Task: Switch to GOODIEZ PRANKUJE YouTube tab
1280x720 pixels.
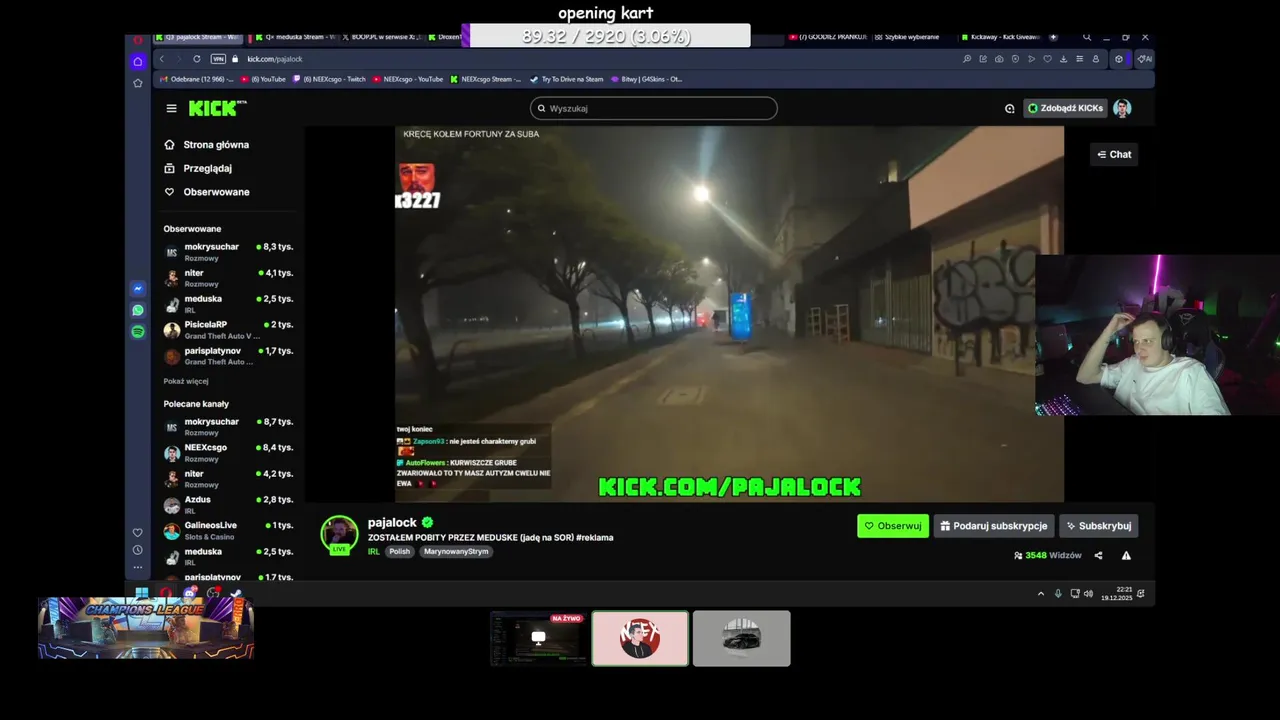Action: (828, 37)
